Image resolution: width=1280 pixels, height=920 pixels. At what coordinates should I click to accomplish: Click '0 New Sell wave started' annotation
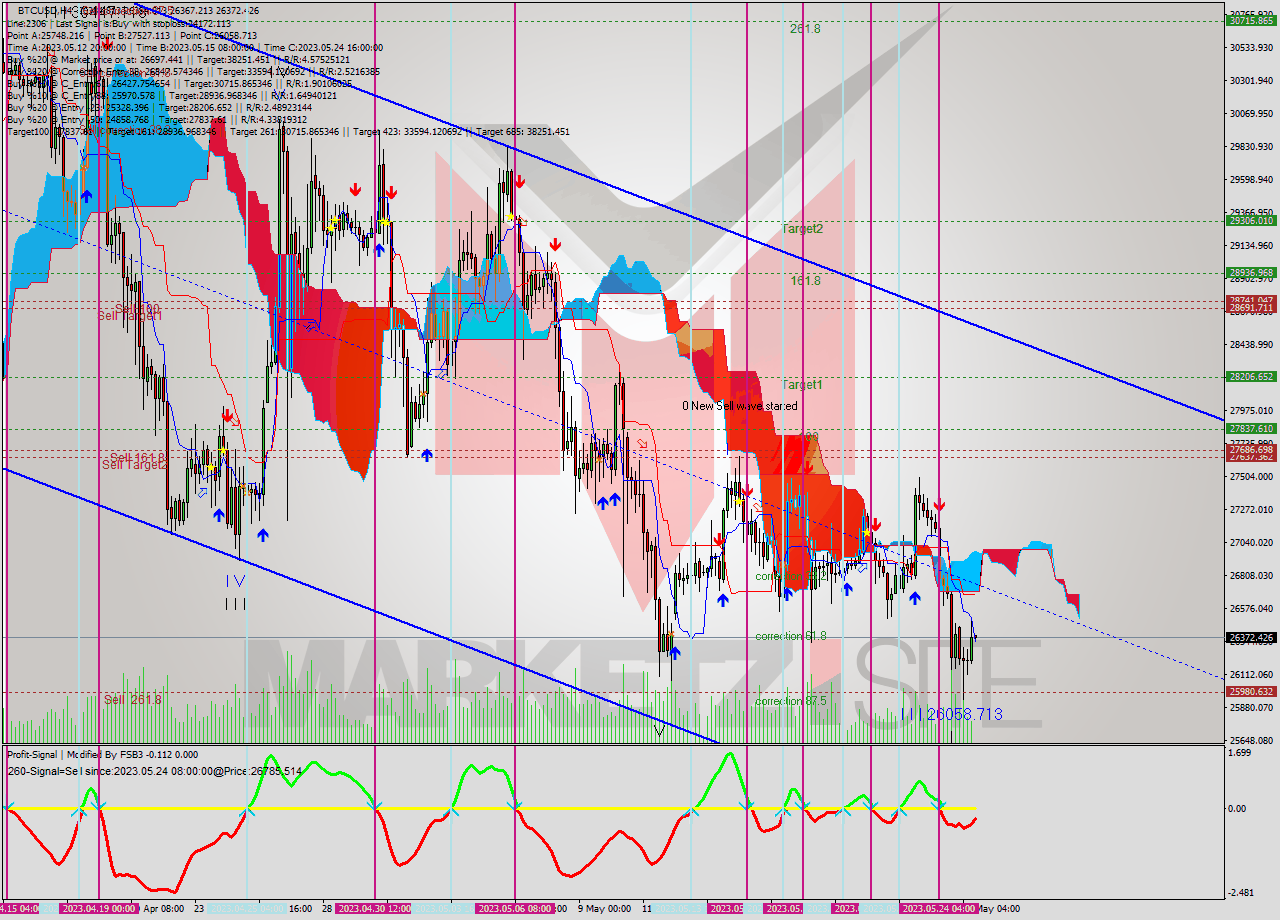point(740,406)
